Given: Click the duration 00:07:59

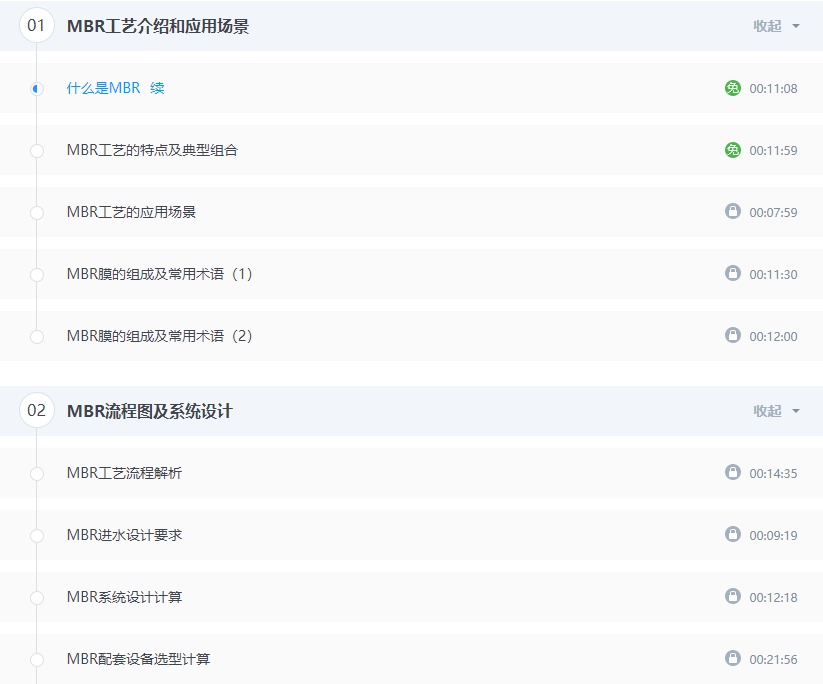Looking at the screenshot, I should (773, 213).
